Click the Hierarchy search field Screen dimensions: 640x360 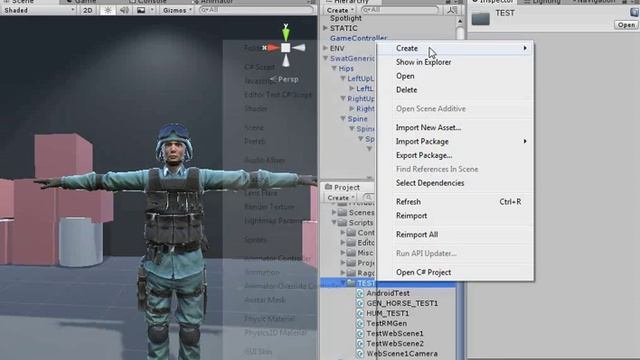click(x=400, y=10)
